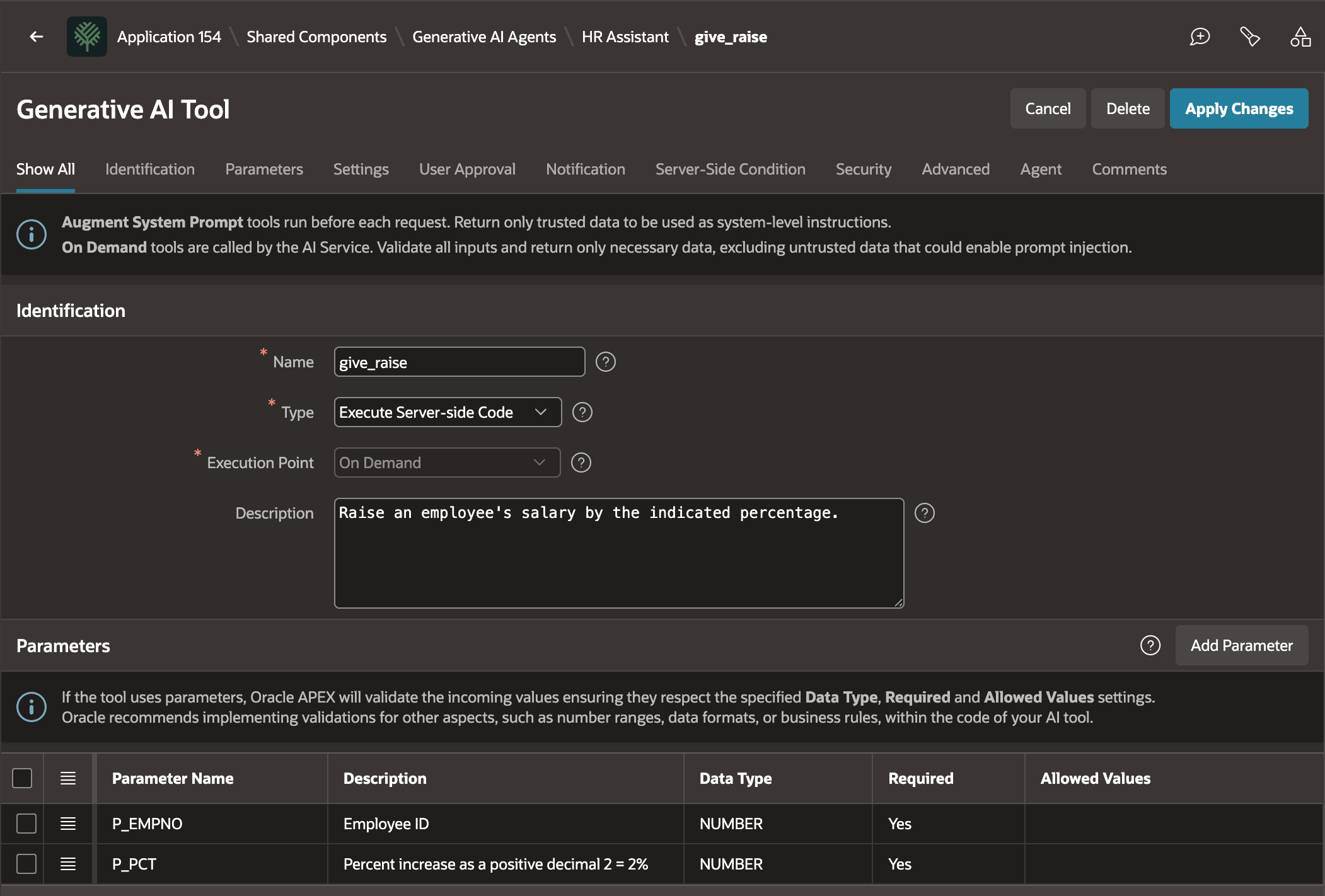The image size is (1325, 896).
Task: Check the P_PCT row checkbox
Action: coord(26,864)
